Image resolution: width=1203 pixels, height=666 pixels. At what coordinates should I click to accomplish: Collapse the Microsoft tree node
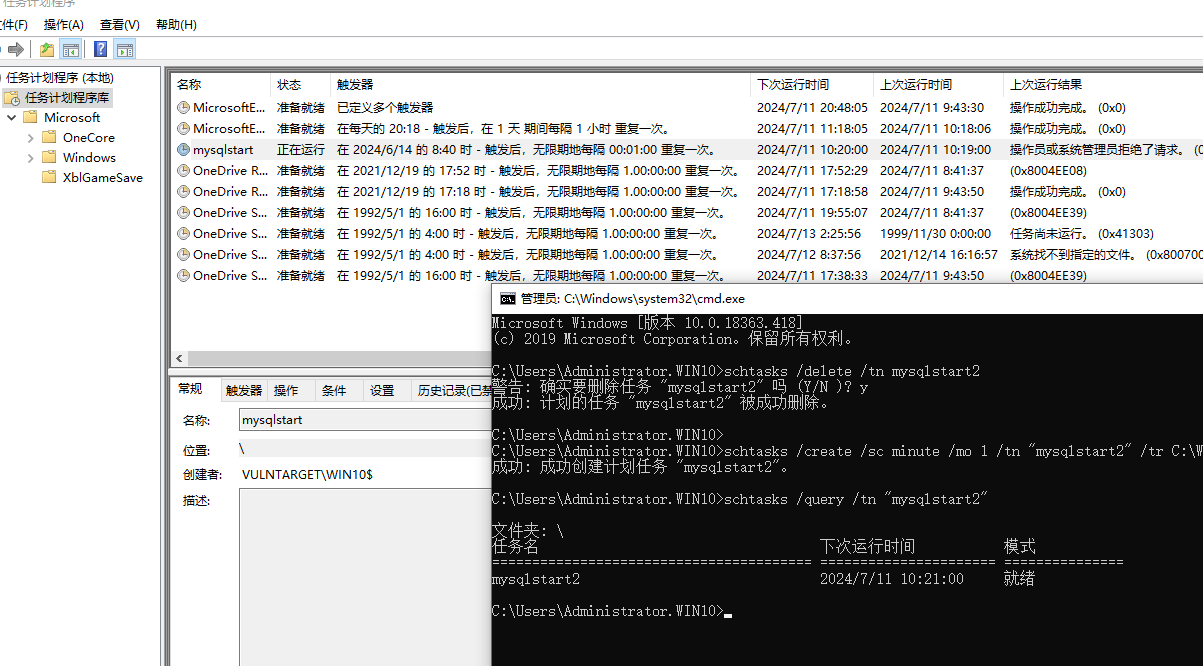click(11, 117)
